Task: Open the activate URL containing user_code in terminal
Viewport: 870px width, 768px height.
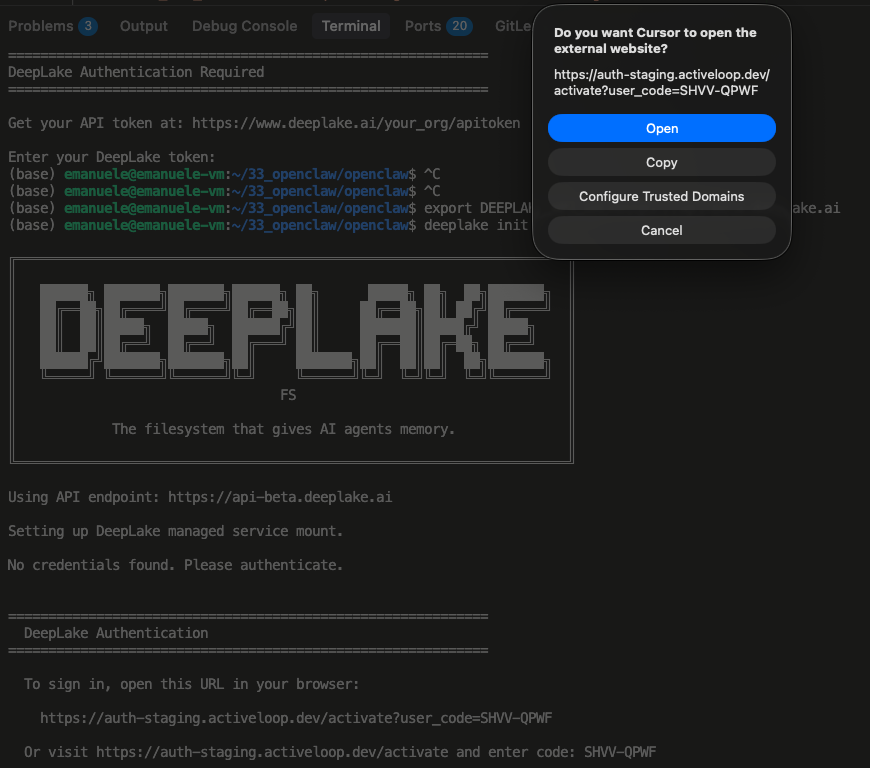Action: tap(296, 718)
